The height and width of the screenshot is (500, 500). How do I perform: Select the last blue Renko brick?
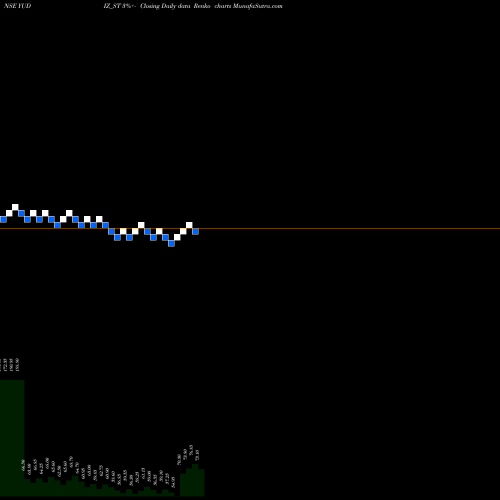tap(195, 231)
